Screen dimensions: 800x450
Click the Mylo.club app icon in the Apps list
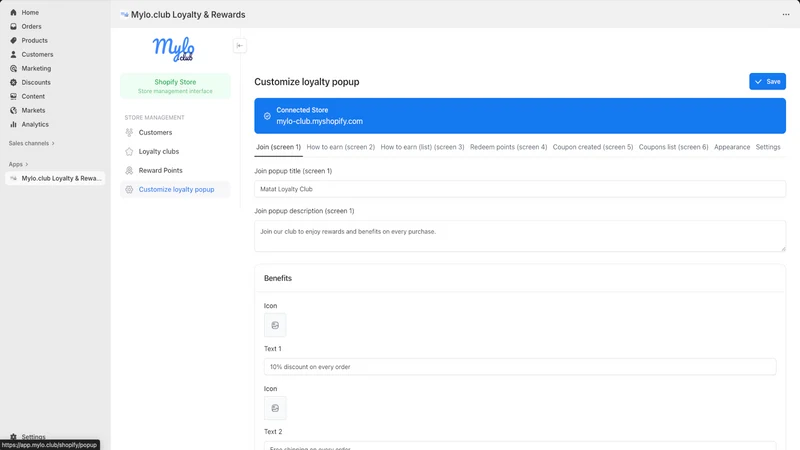pyautogui.click(x=13, y=179)
